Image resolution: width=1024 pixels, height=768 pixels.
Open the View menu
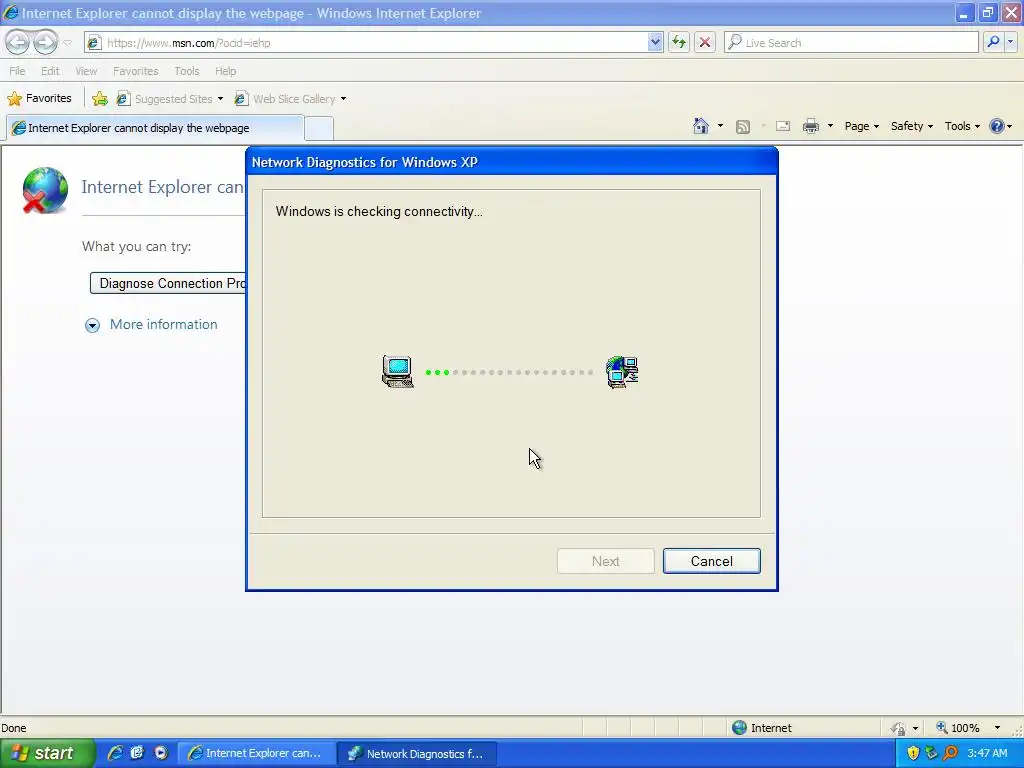point(86,71)
